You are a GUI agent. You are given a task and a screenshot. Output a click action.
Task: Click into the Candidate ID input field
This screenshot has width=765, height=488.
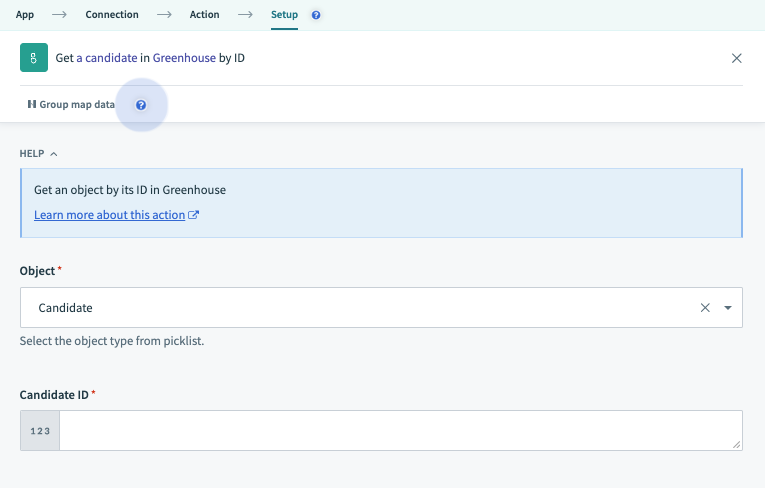tap(400, 431)
